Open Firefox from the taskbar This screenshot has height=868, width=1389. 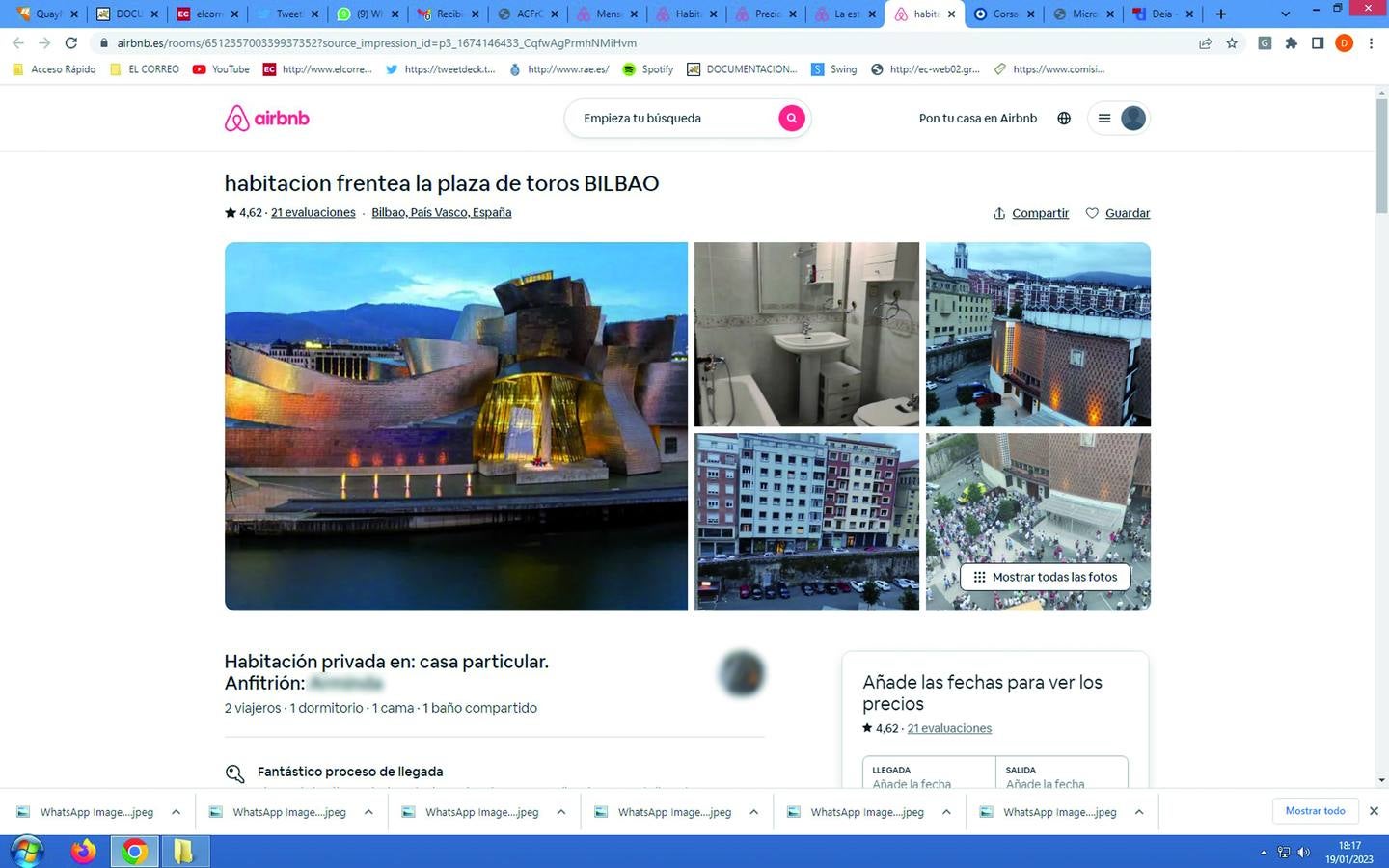[x=84, y=851]
